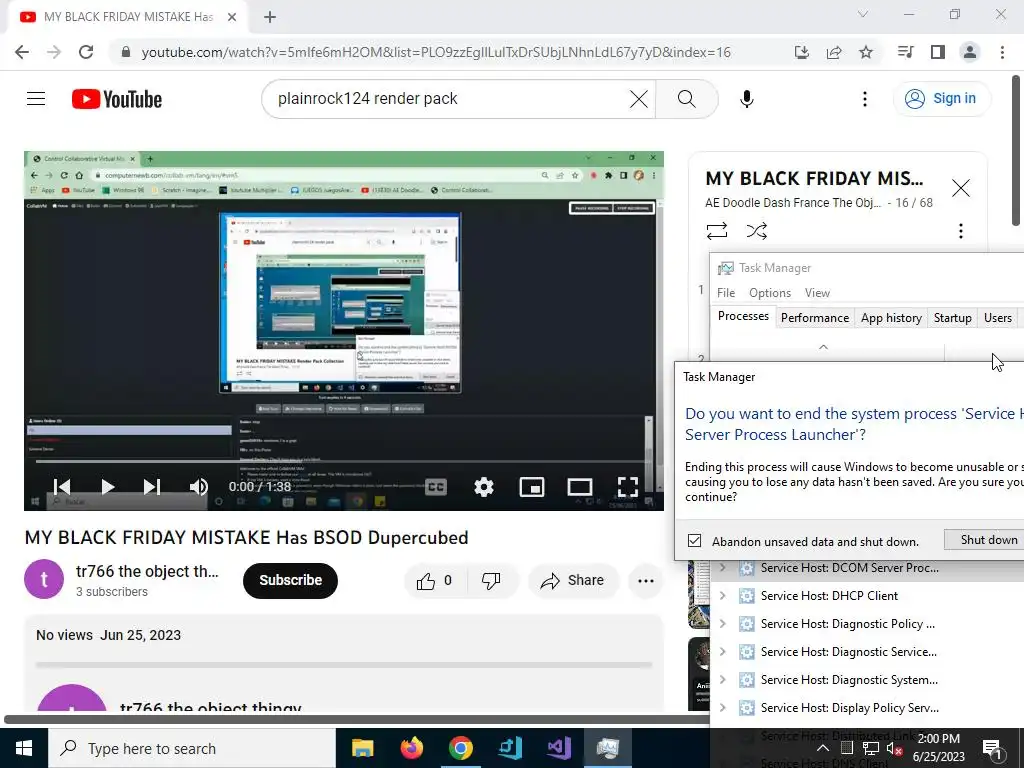Screen dimensions: 1024x768
Task: Click the search magnifier button
Action: click(x=686, y=99)
